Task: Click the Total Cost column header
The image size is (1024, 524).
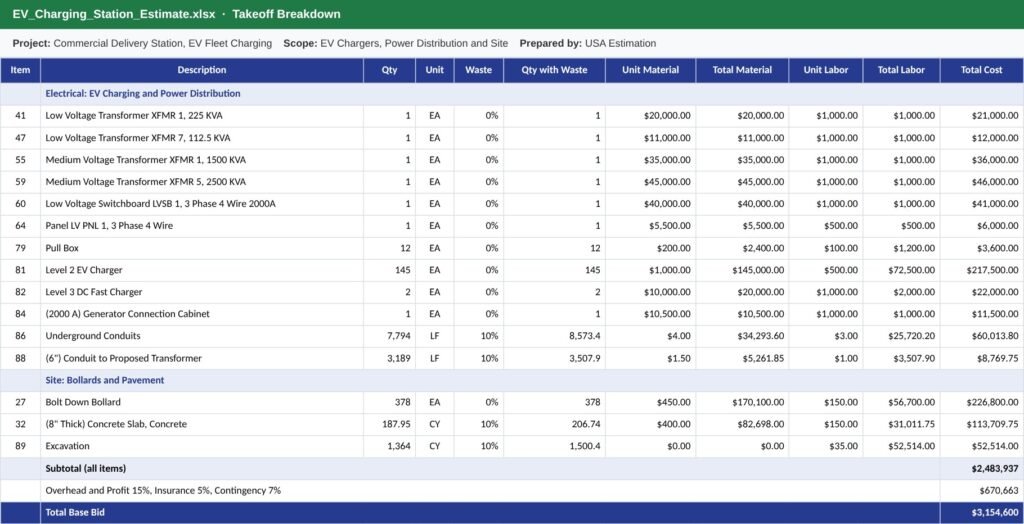Action: 982,70
